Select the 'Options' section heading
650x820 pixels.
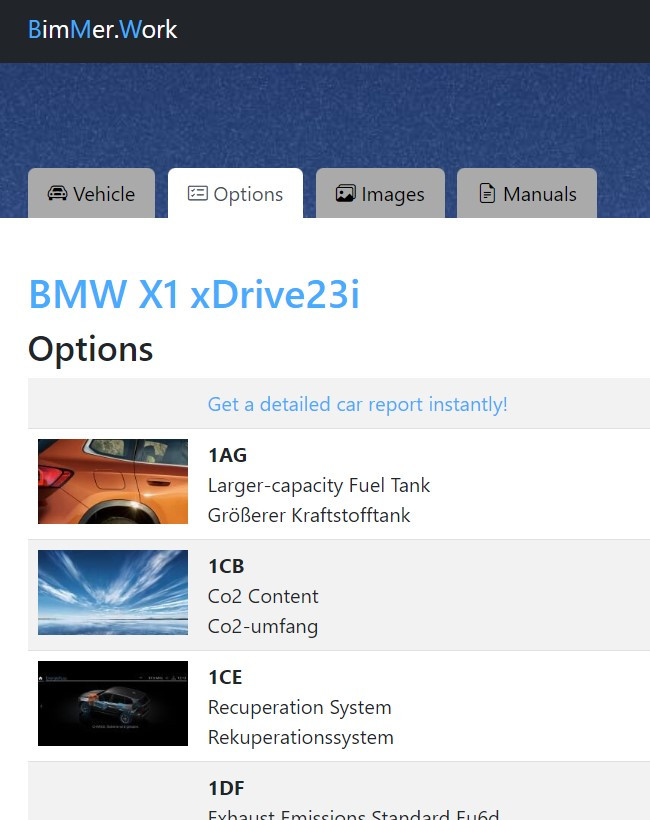(90, 349)
